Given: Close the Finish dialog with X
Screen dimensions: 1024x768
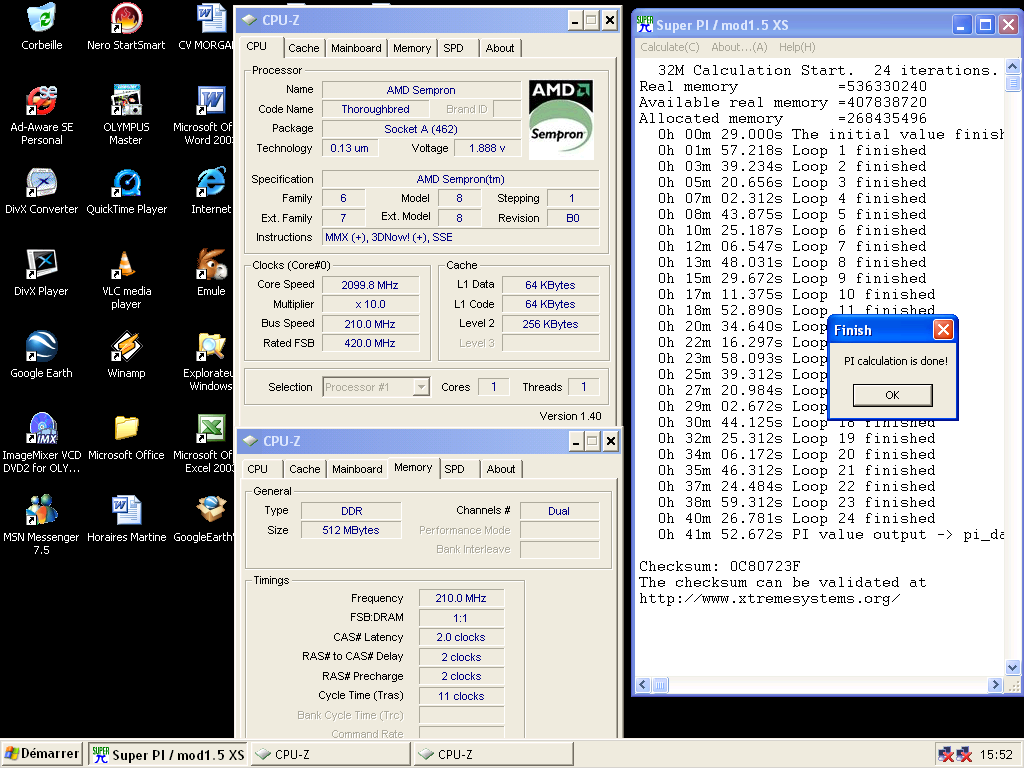Looking at the screenshot, I should (943, 330).
